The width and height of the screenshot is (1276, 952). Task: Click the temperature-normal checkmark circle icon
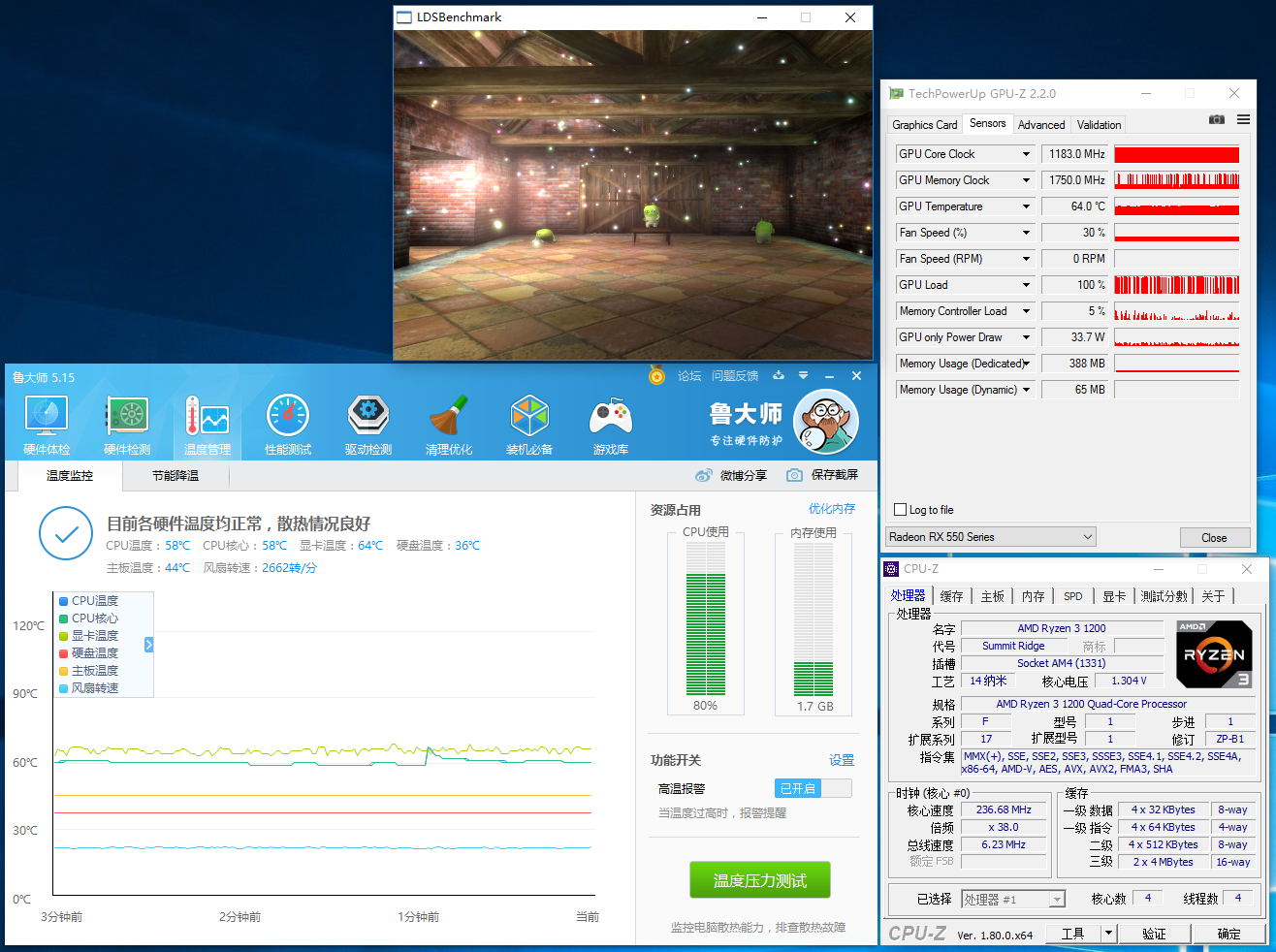[x=66, y=533]
